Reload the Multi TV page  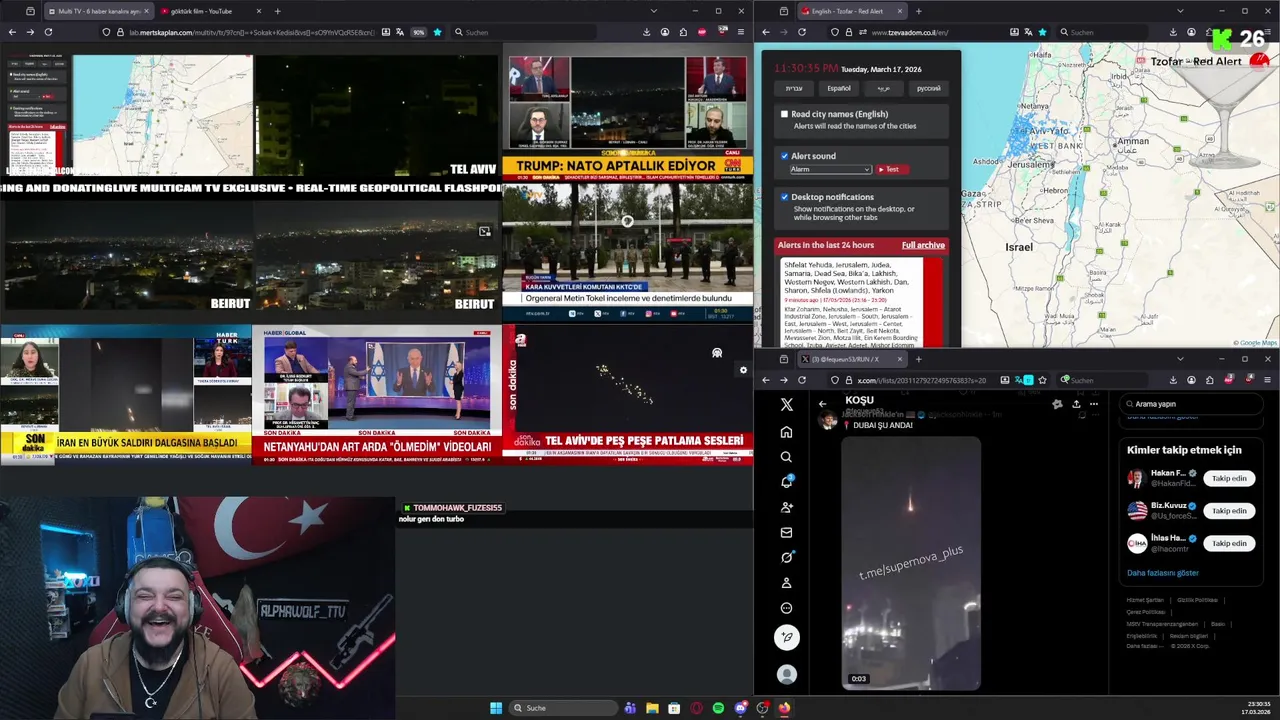coord(47,32)
